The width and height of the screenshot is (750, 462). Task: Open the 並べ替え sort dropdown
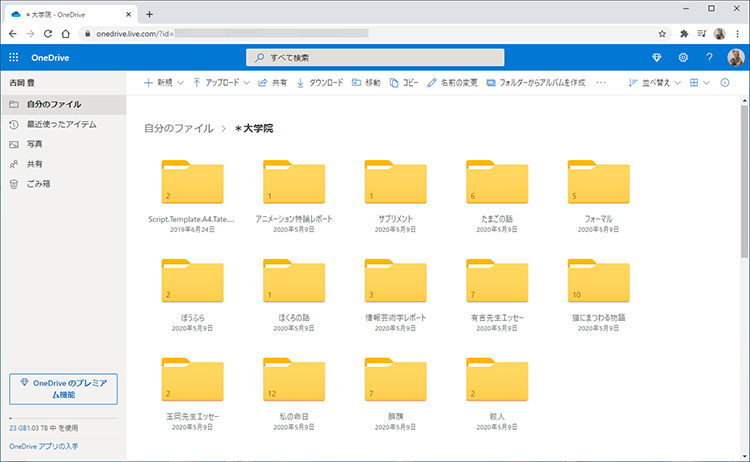pyautogui.click(x=650, y=82)
